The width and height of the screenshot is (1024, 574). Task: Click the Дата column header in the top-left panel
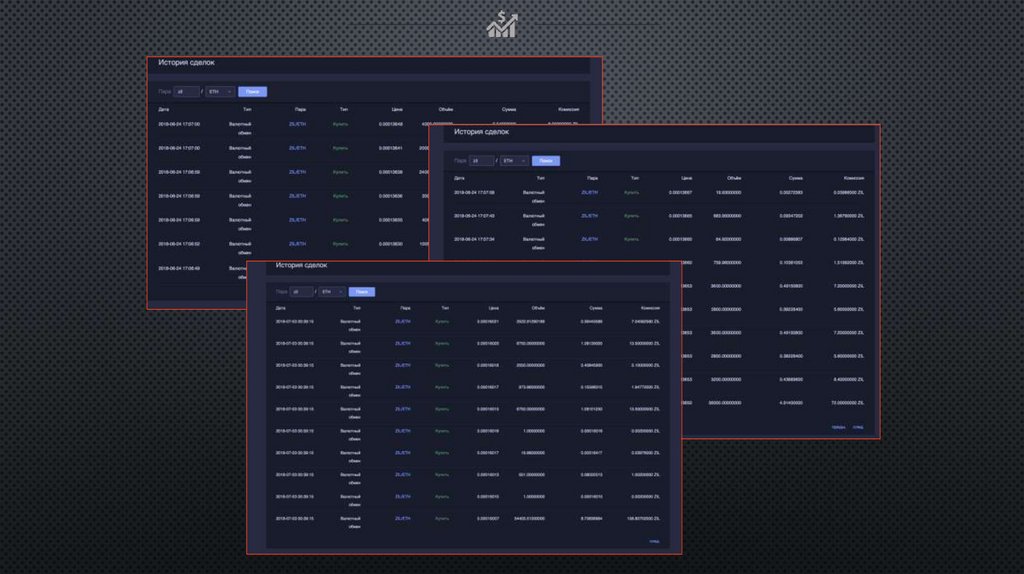[x=164, y=108]
